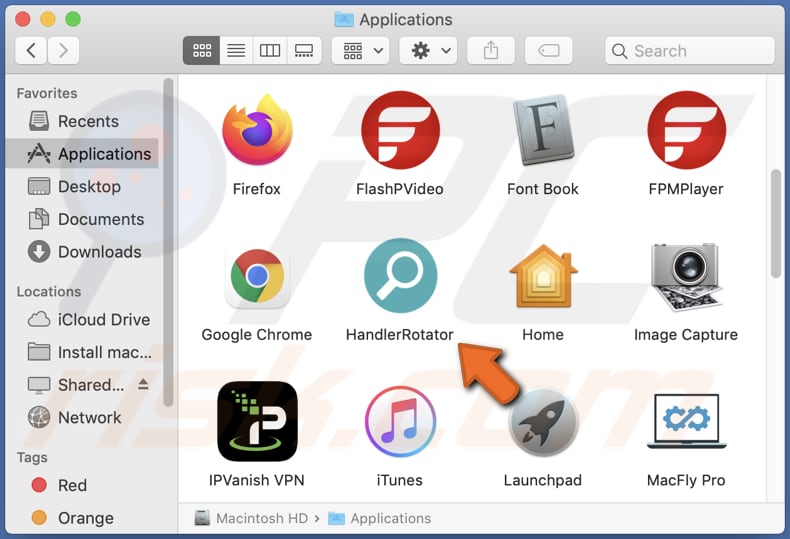Click the main file area scrollbar

tap(776, 224)
